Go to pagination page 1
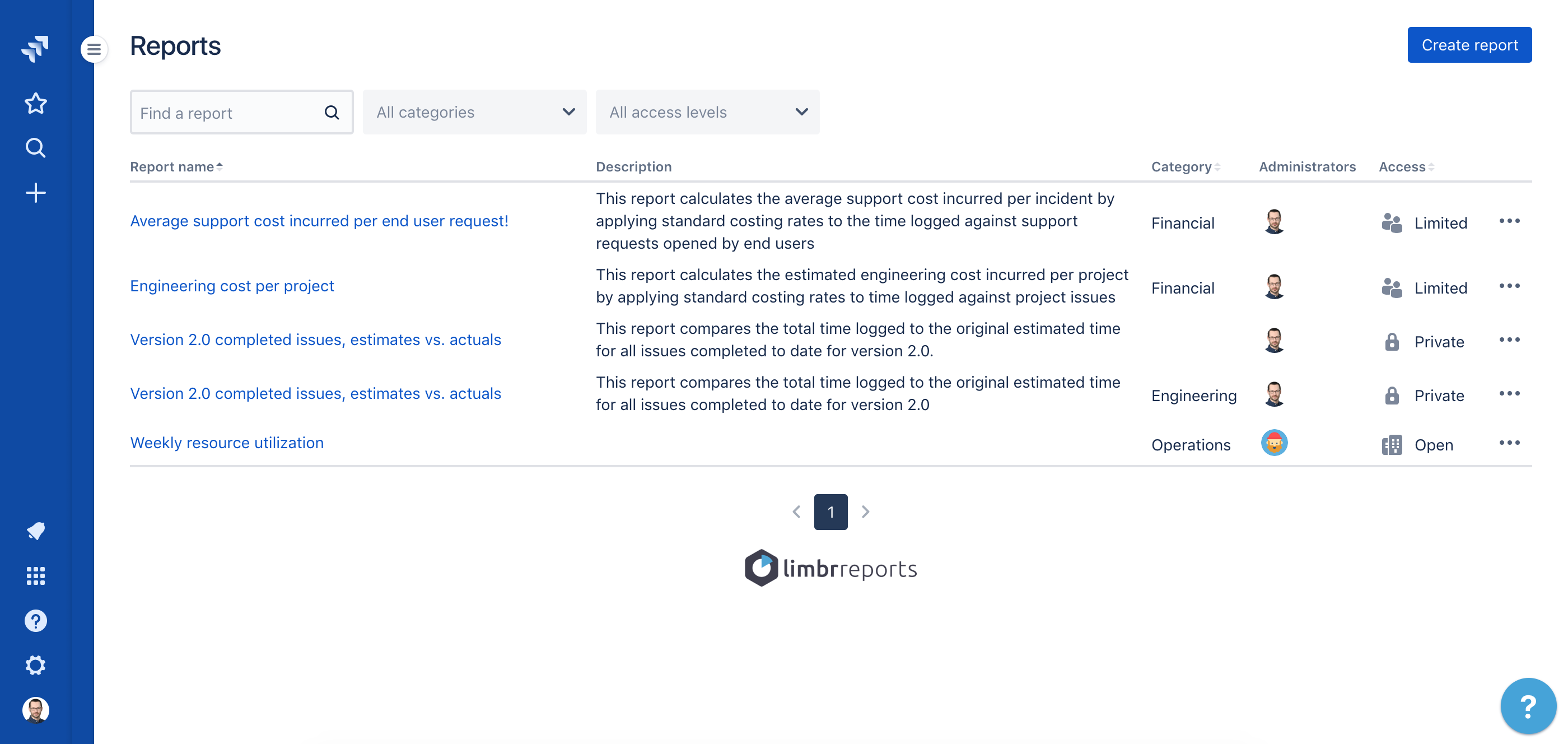The width and height of the screenshot is (1568, 744). (x=830, y=511)
